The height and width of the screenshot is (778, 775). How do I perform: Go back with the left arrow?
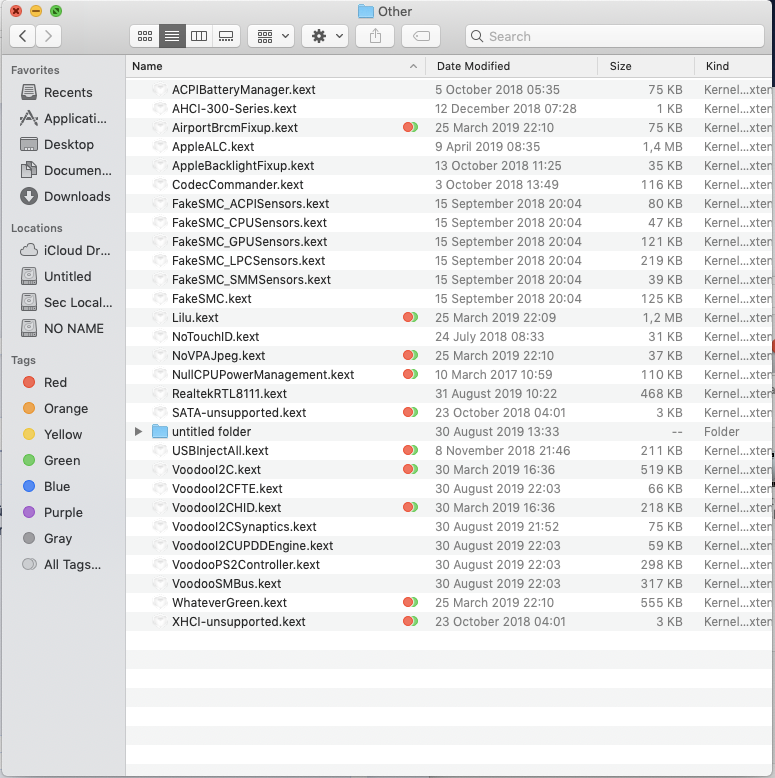point(23,36)
